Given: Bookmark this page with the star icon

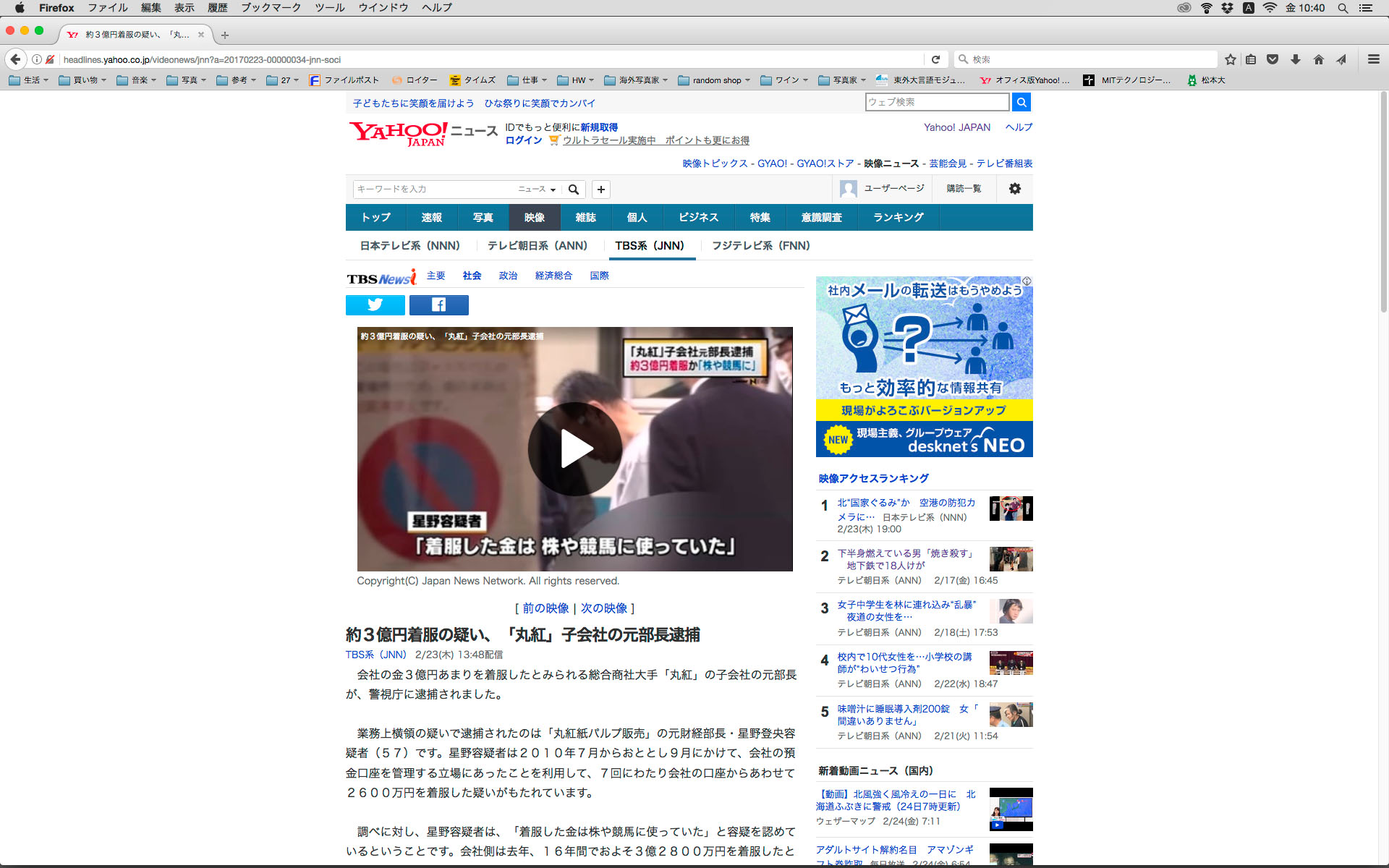Looking at the screenshot, I should pos(1230,59).
